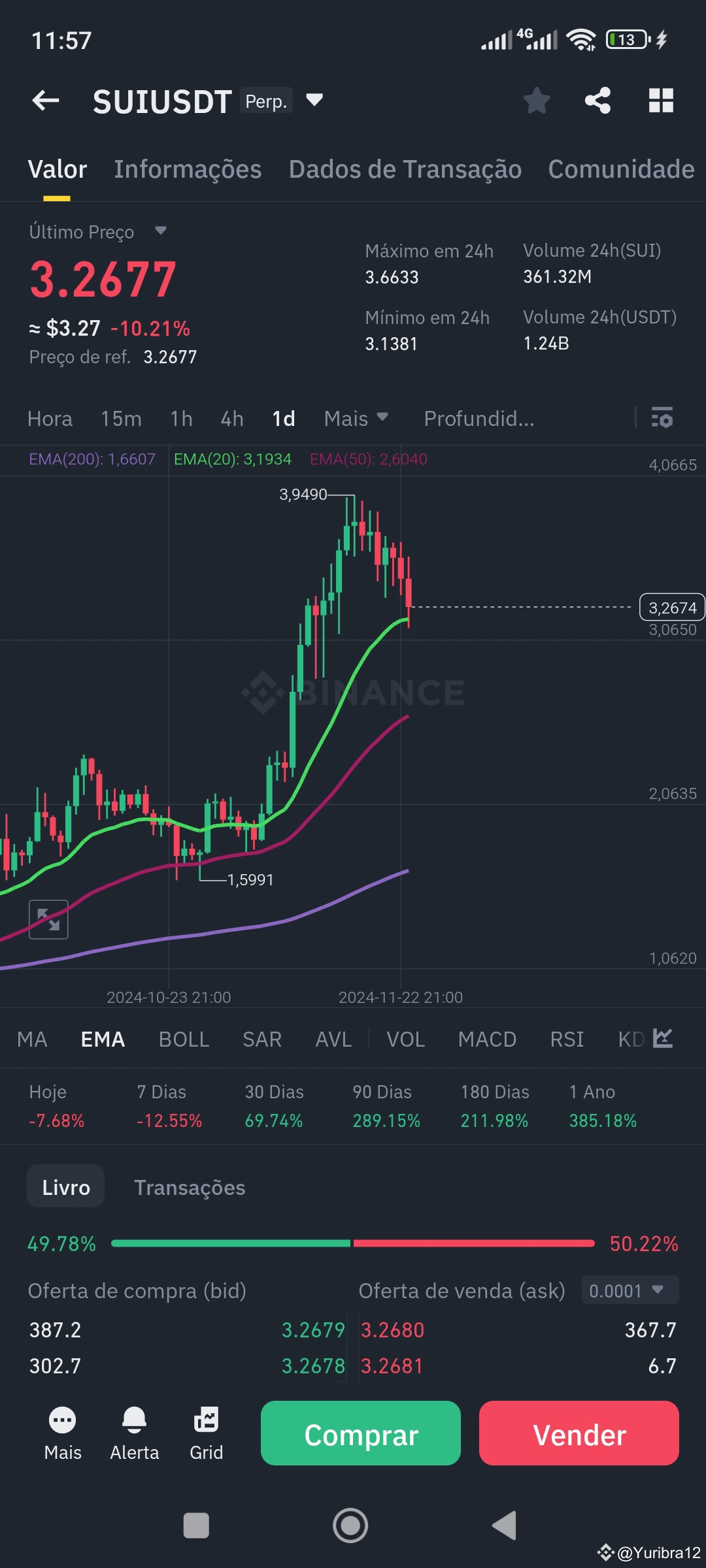Tap the EMA(50) legend value
Image resolution: width=706 pixels, height=1568 pixels.
(x=369, y=459)
